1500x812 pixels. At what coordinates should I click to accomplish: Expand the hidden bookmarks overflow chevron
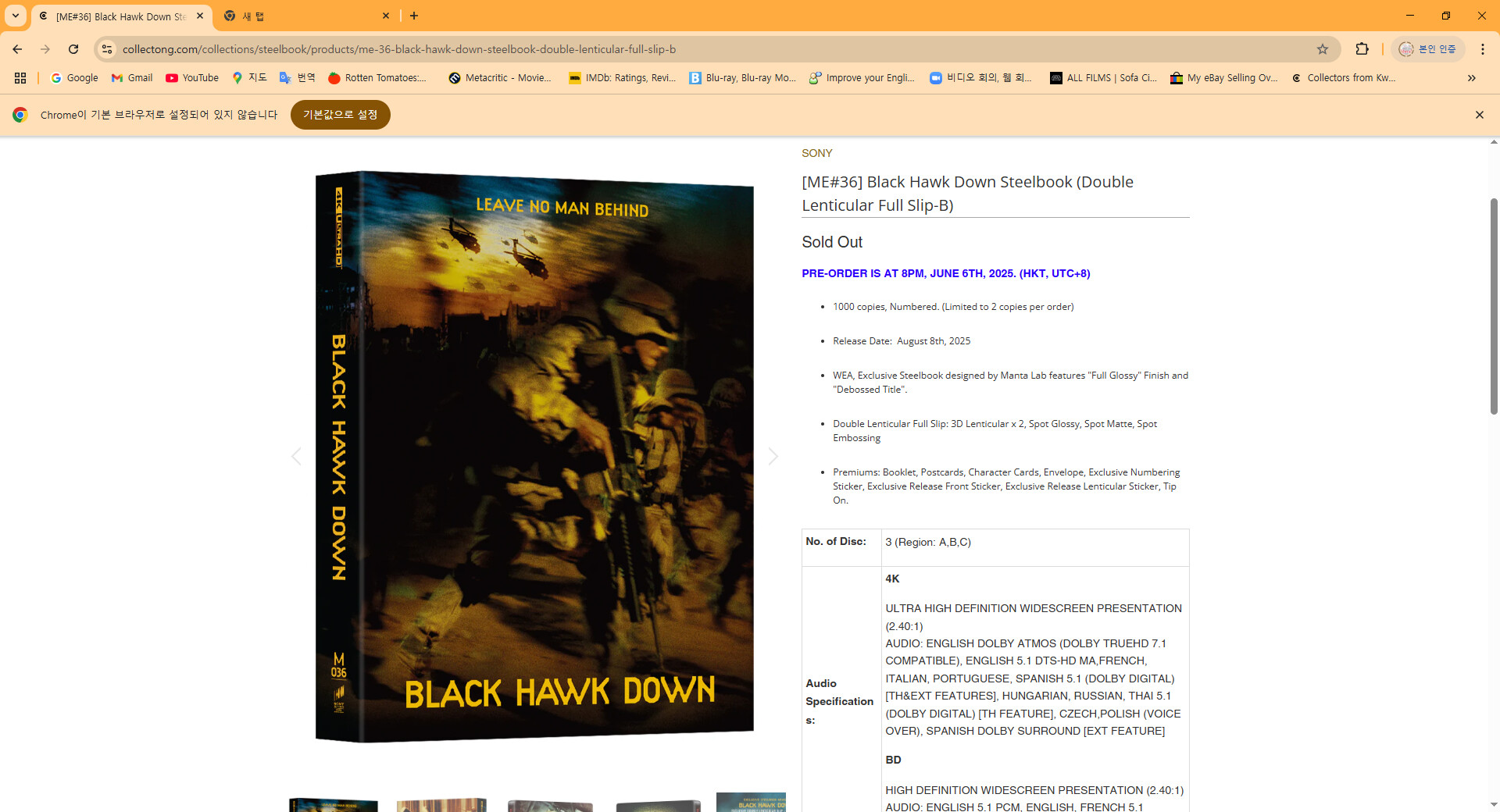tap(1472, 78)
